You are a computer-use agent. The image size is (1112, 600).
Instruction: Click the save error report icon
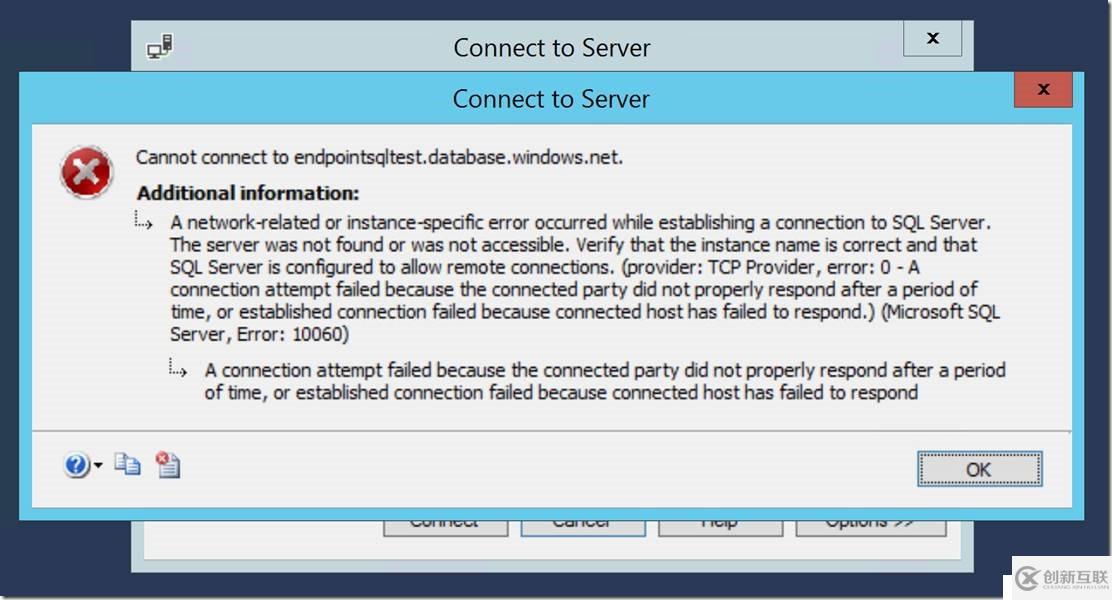pos(166,465)
